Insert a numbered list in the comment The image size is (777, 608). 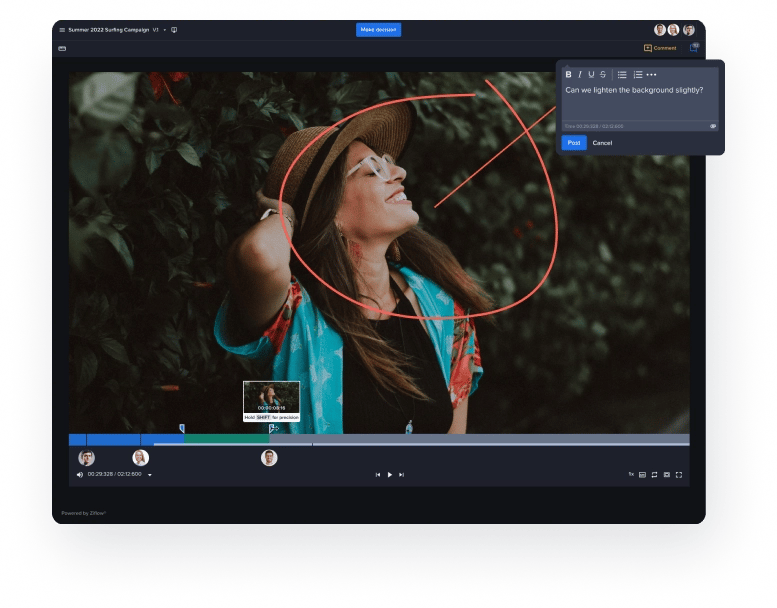[x=637, y=74]
